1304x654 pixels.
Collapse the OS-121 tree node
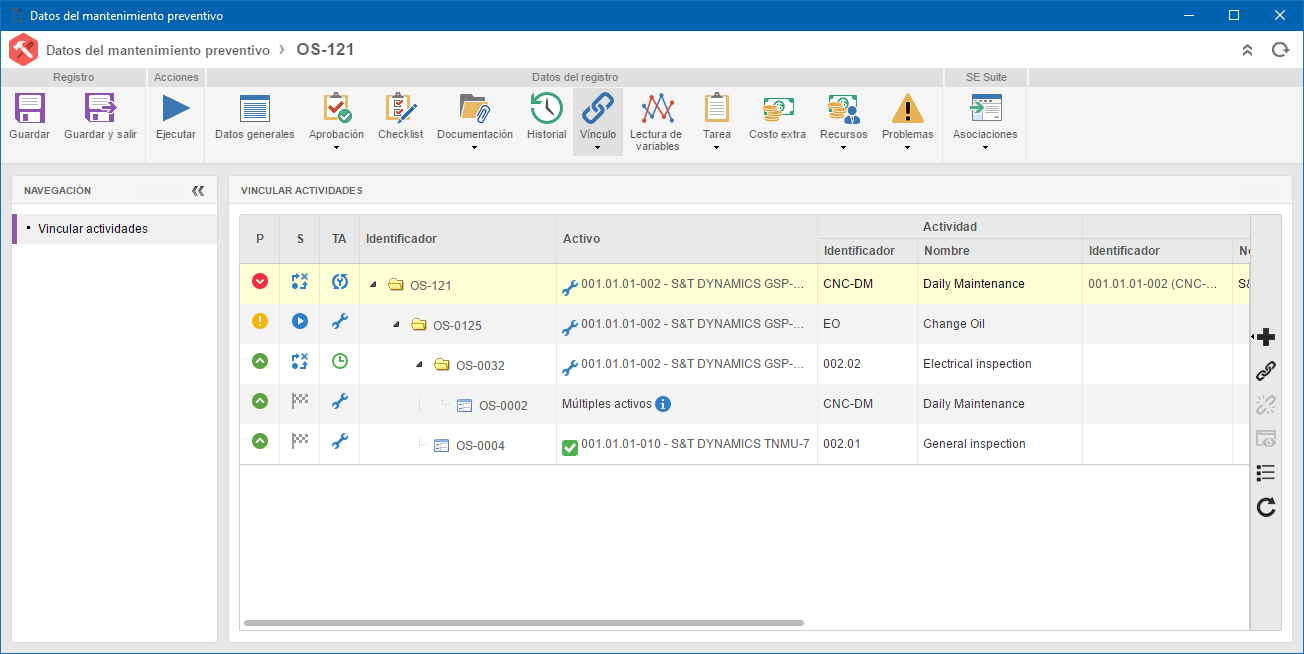[374, 285]
